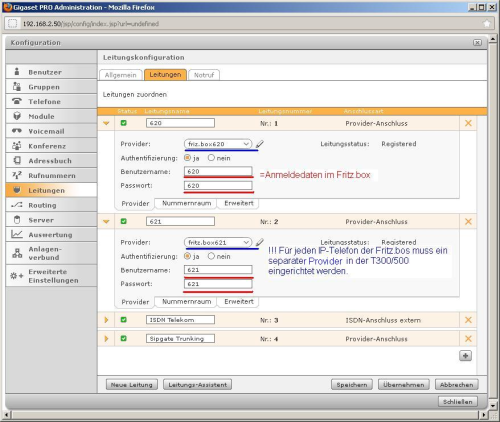Click the Schließen button
This screenshot has height=422, width=500.
(458, 402)
